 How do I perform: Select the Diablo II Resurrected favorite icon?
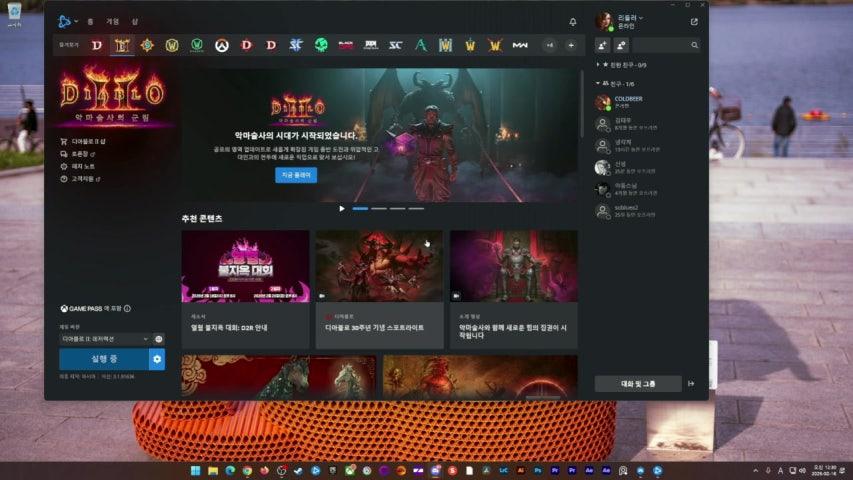tap(122, 45)
